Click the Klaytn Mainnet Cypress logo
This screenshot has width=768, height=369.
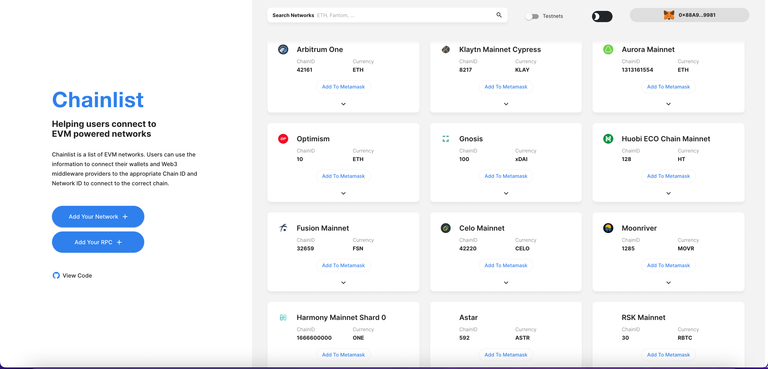point(446,49)
